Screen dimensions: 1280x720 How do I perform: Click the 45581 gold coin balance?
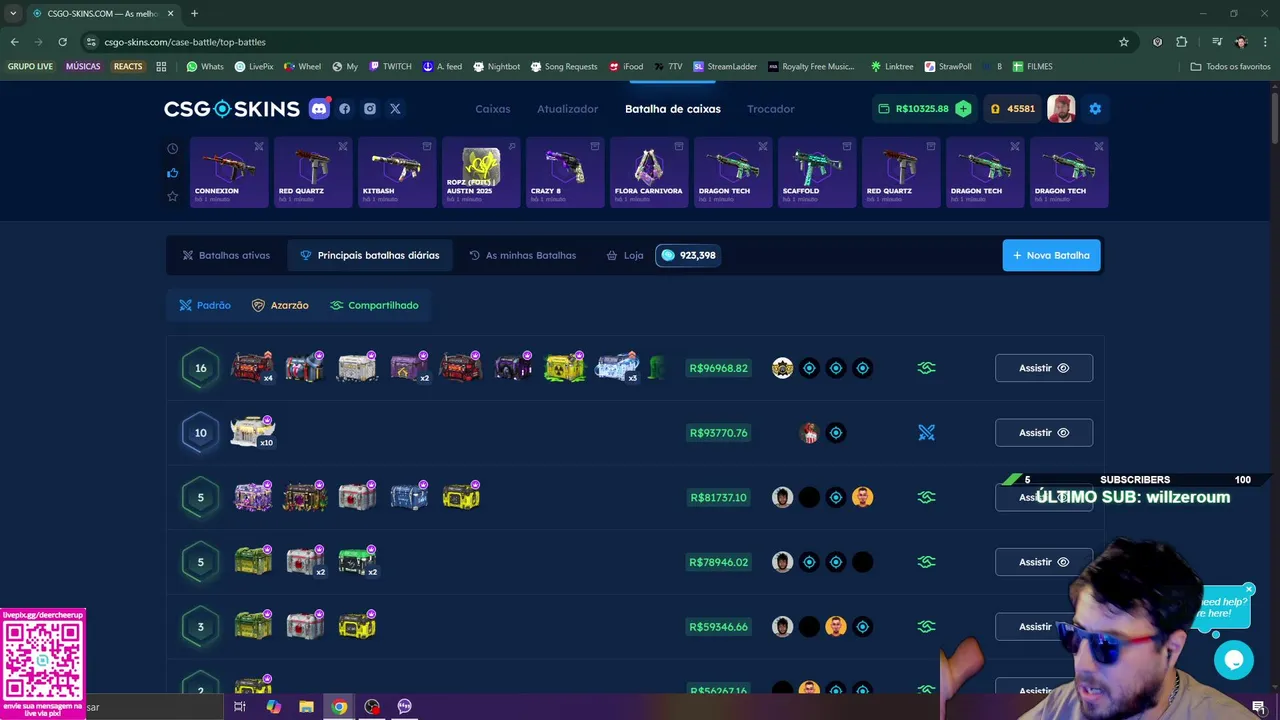click(x=1012, y=109)
